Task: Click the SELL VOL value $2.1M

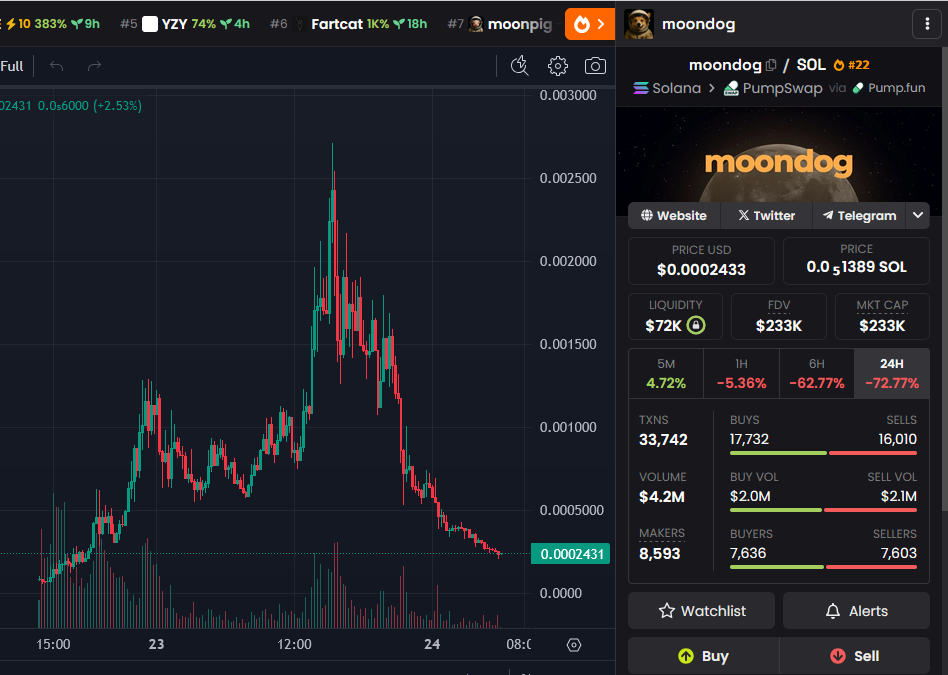Action: pyautogui.click(x=899, y=496)
